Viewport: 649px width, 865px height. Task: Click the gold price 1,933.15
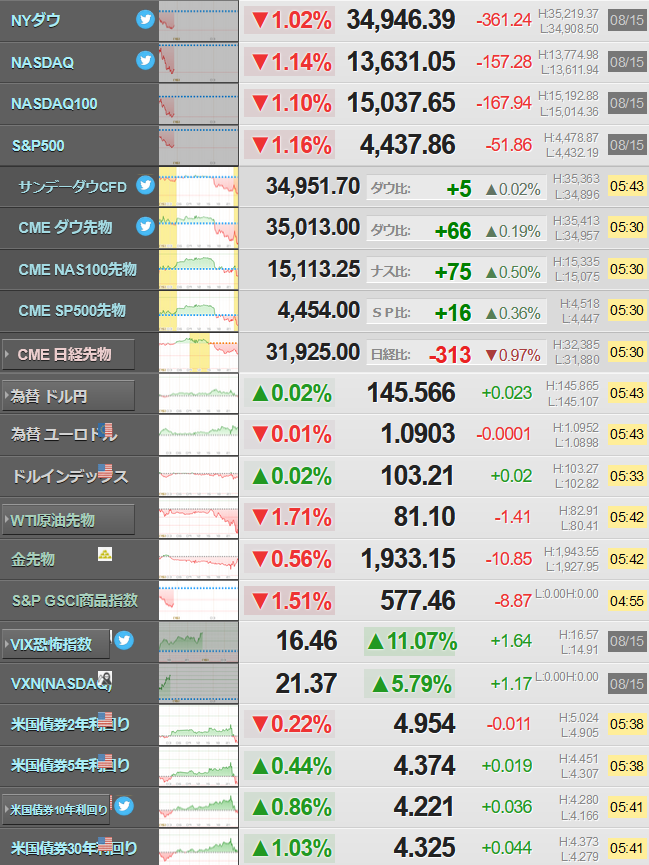click(x=408, y=559)
